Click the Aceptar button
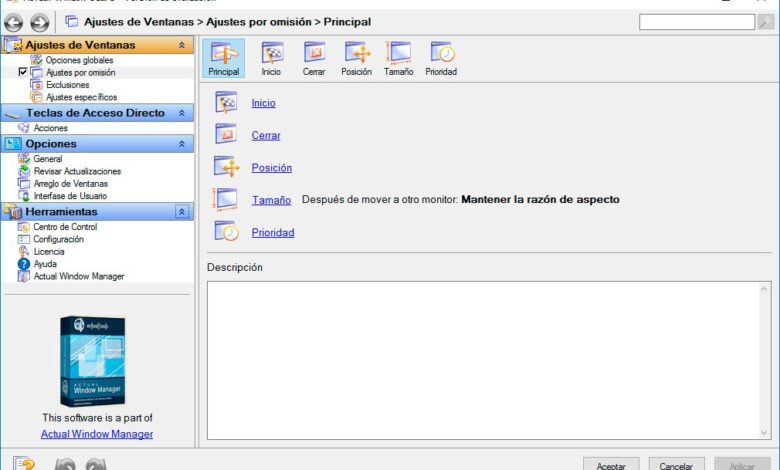This screenshot has height=470, width=780. point(611,465)
